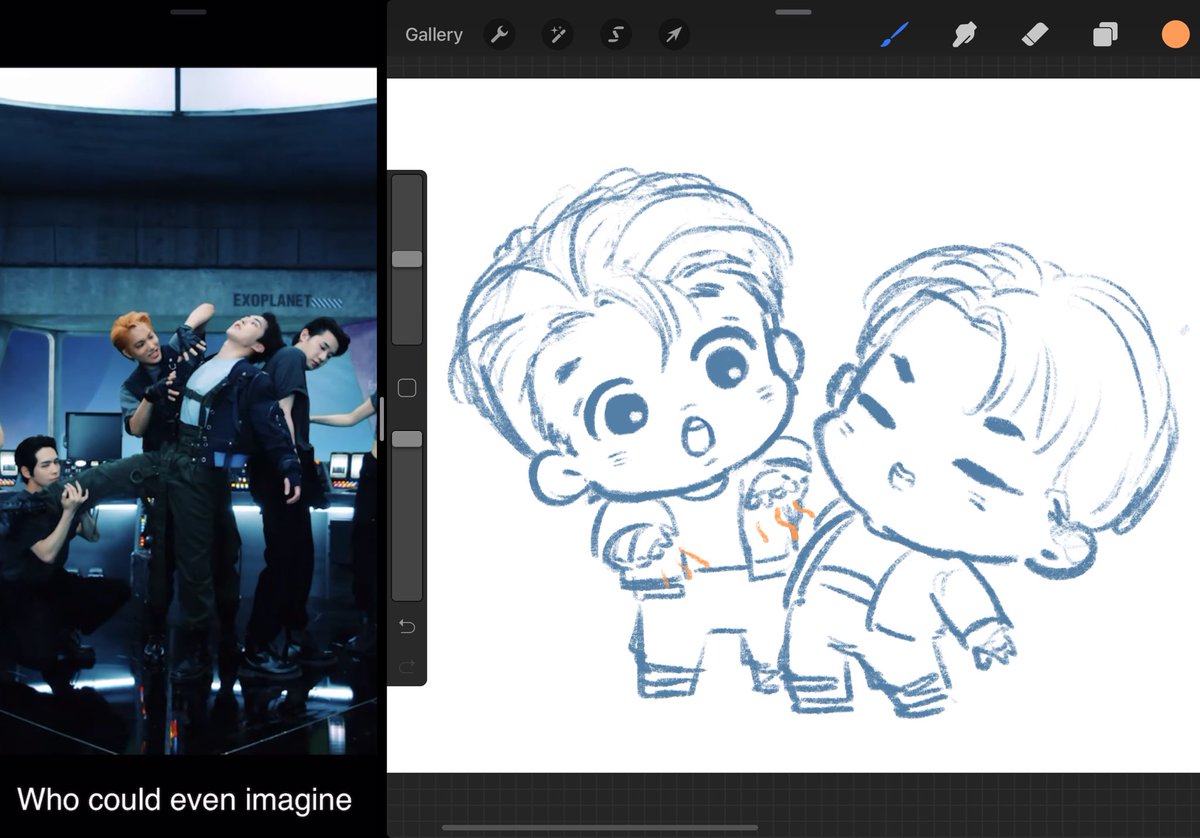
Task: Click the brush opacity slider handle
Action: (407, 439)
